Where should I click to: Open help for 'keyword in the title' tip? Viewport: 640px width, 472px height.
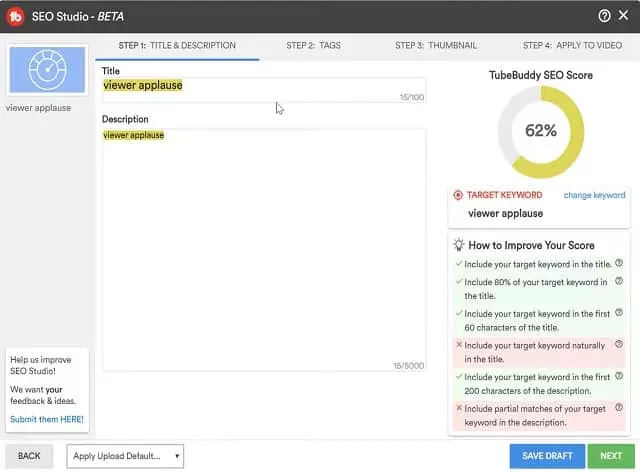[x=619, y=263]
